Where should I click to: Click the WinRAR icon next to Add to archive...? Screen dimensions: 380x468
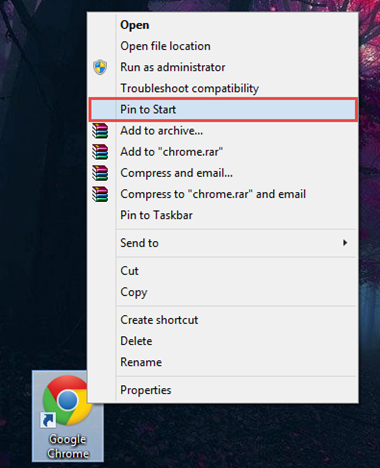point(100,131)
